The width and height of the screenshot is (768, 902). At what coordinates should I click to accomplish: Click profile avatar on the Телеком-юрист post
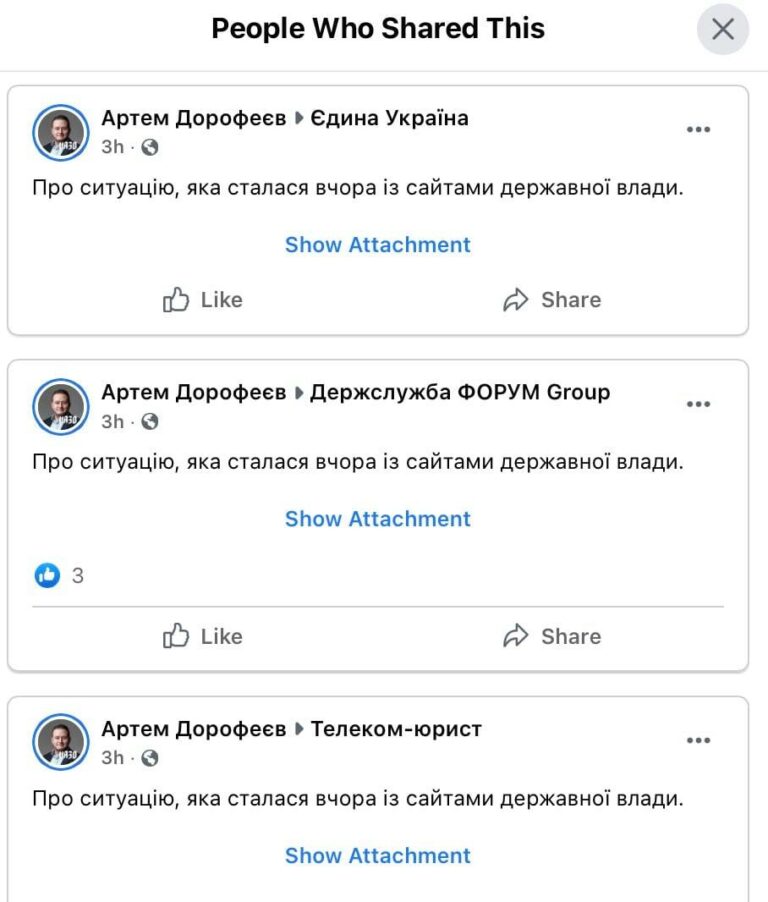61,742
